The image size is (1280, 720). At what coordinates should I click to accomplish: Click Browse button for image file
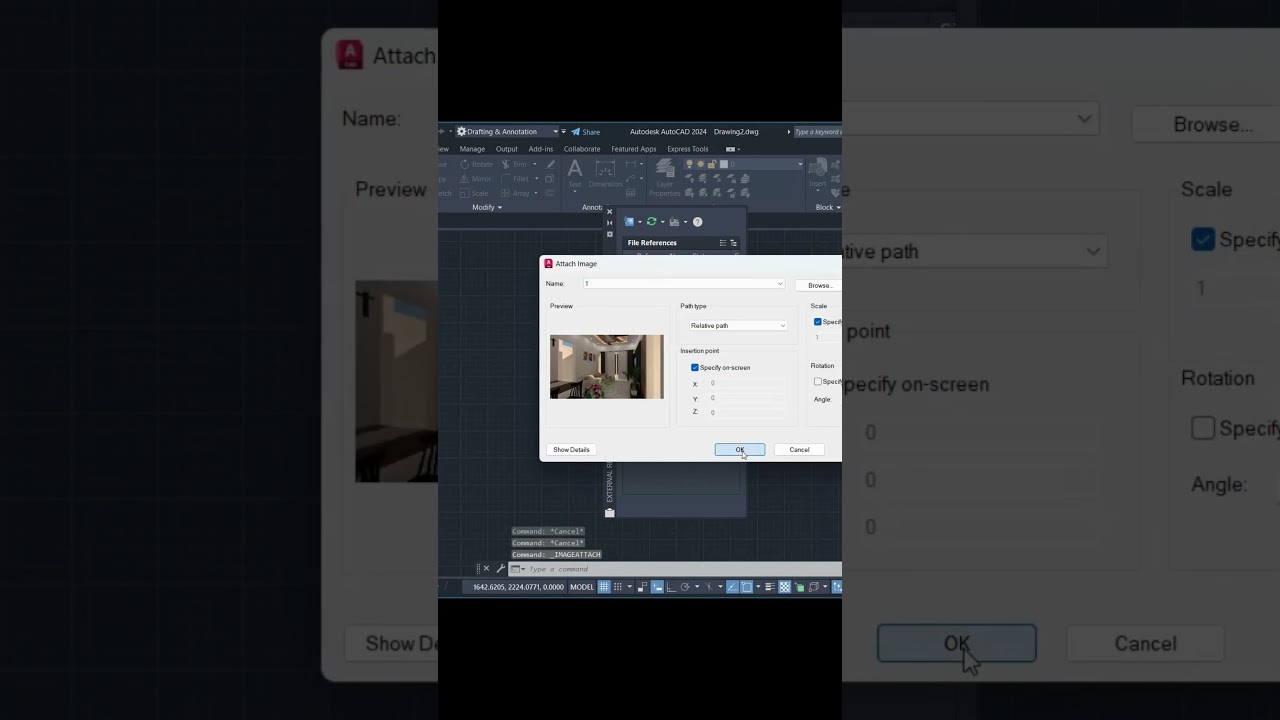click(819, 285)
